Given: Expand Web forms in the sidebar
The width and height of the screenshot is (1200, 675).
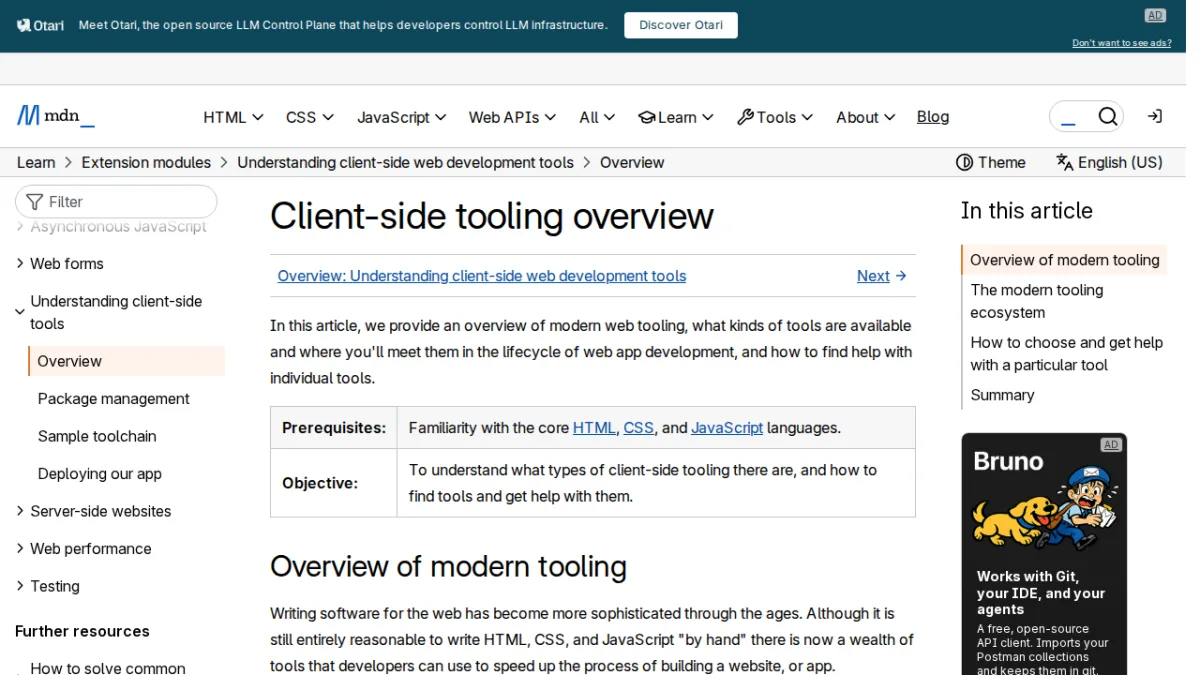Looking at the screenshot, I should click(67, 264).
